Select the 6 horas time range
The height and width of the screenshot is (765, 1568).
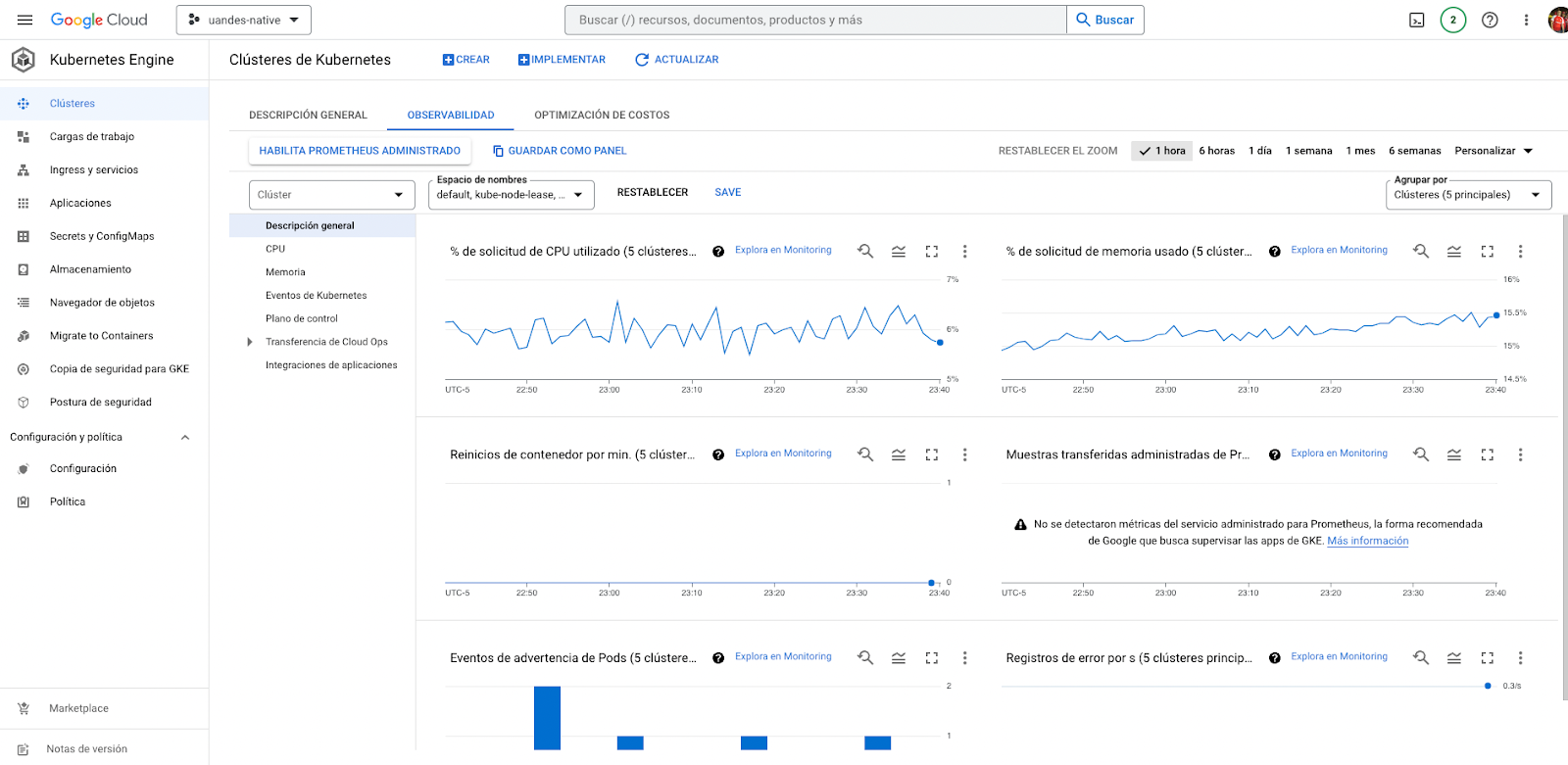coord(1217,151)
